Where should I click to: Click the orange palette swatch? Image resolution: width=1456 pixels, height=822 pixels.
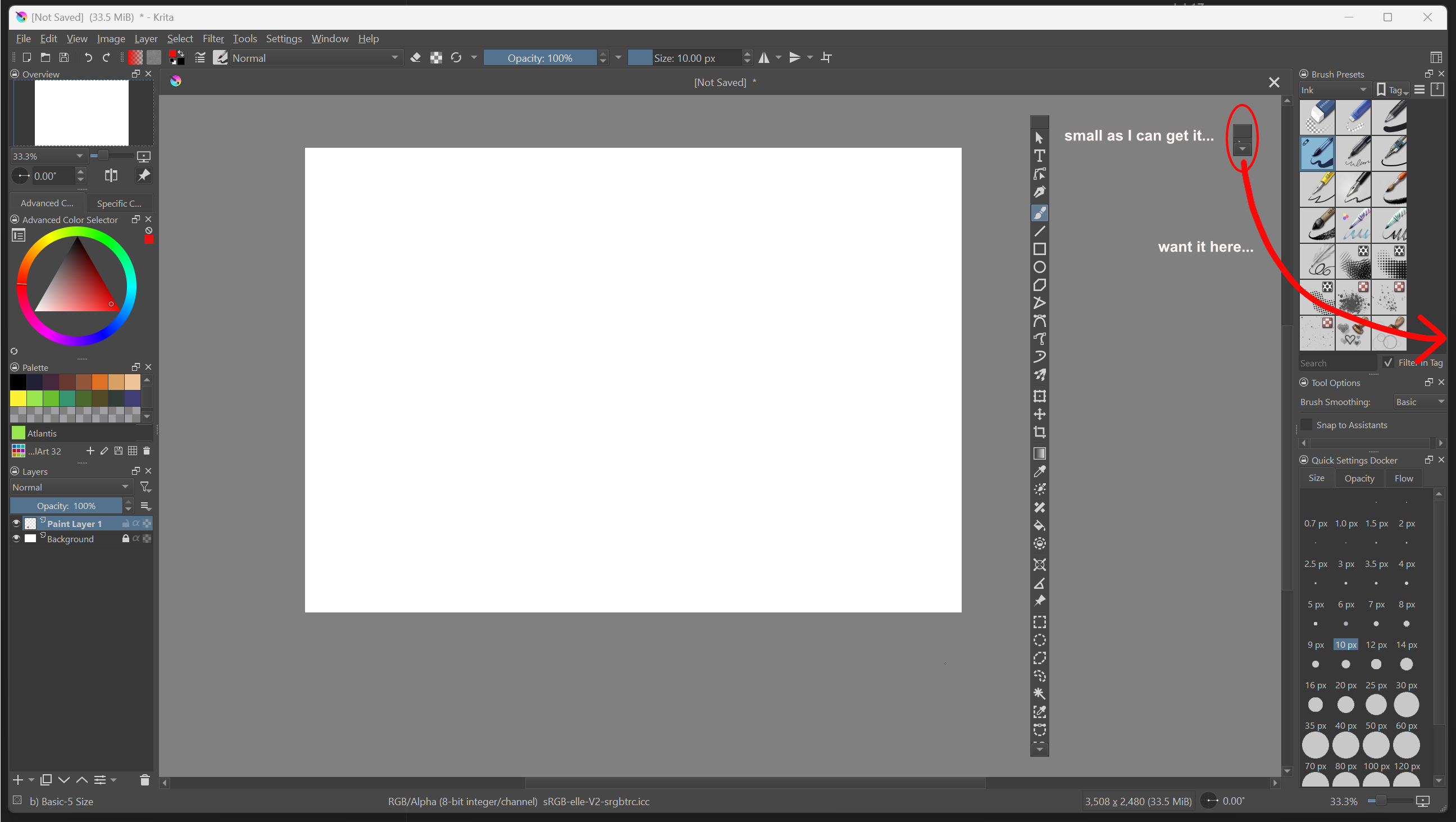point(100,382)
